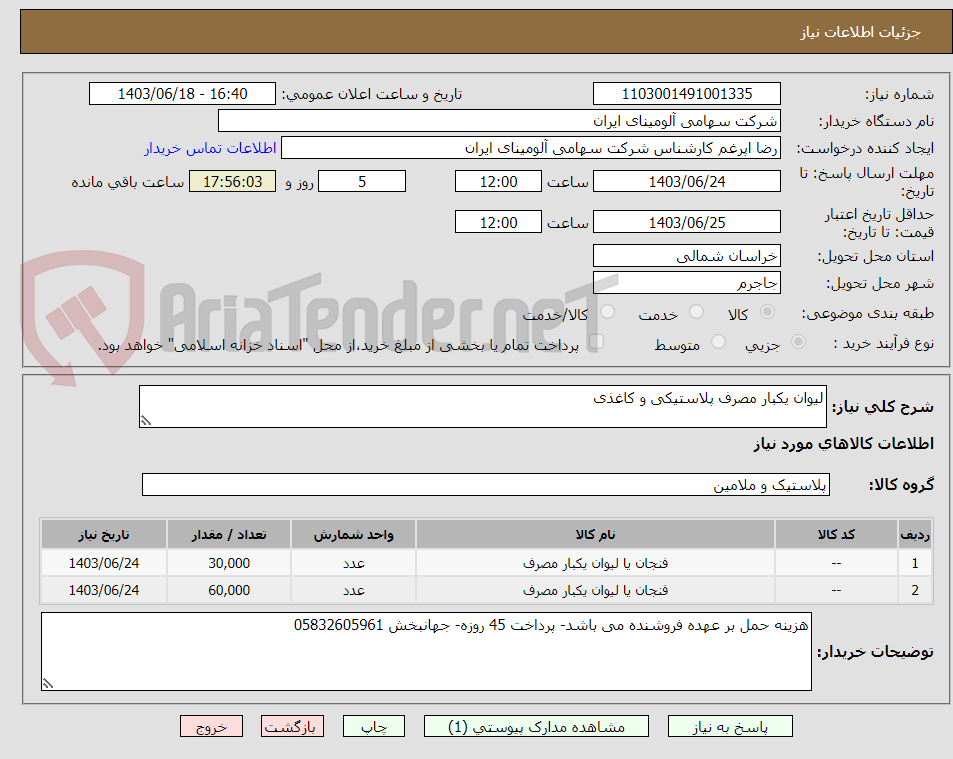
Task: Click the واحد شمارش column header
Action: (354, 535)
